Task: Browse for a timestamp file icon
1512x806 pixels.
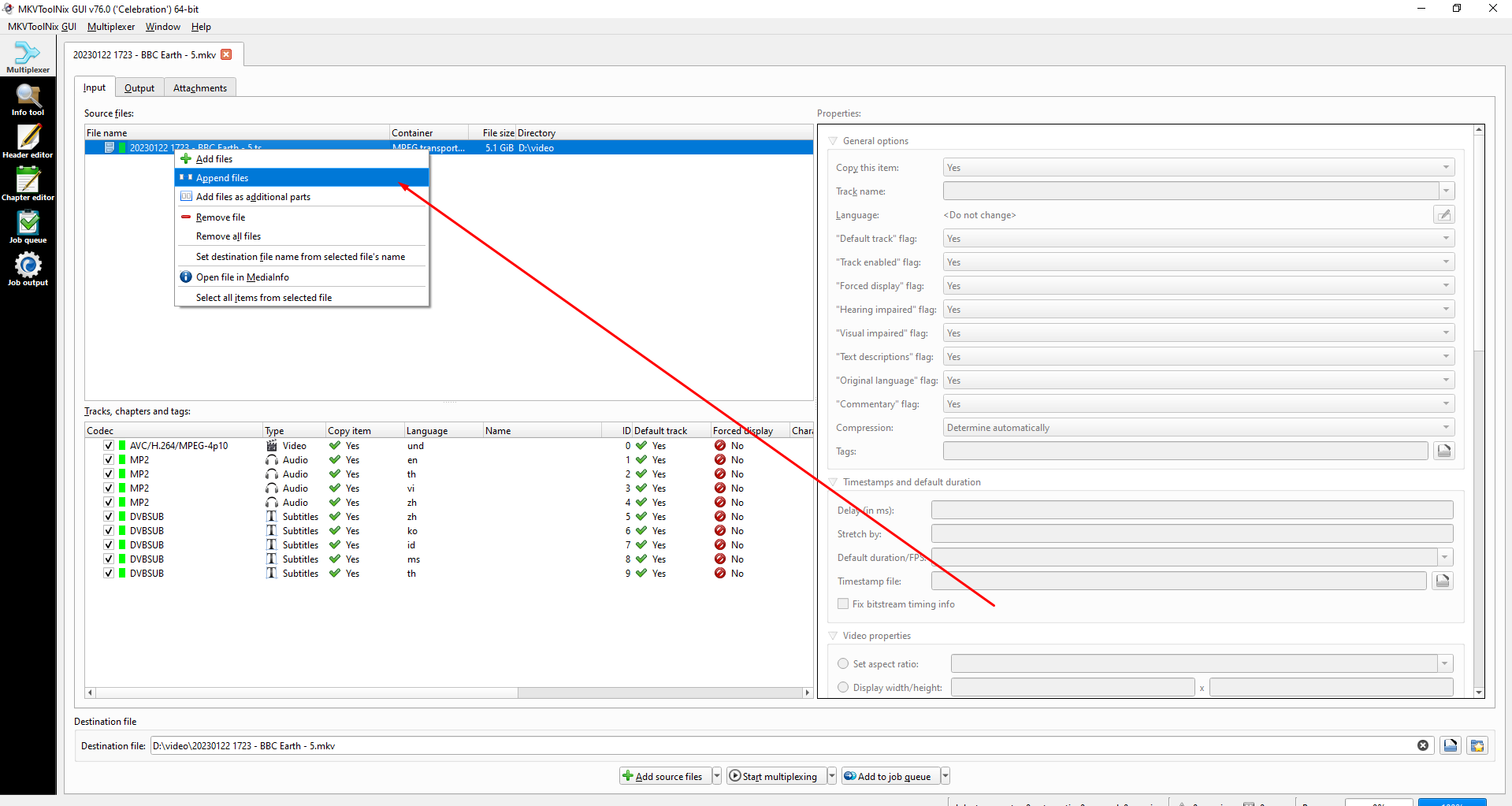Action: click(1443, 581)
